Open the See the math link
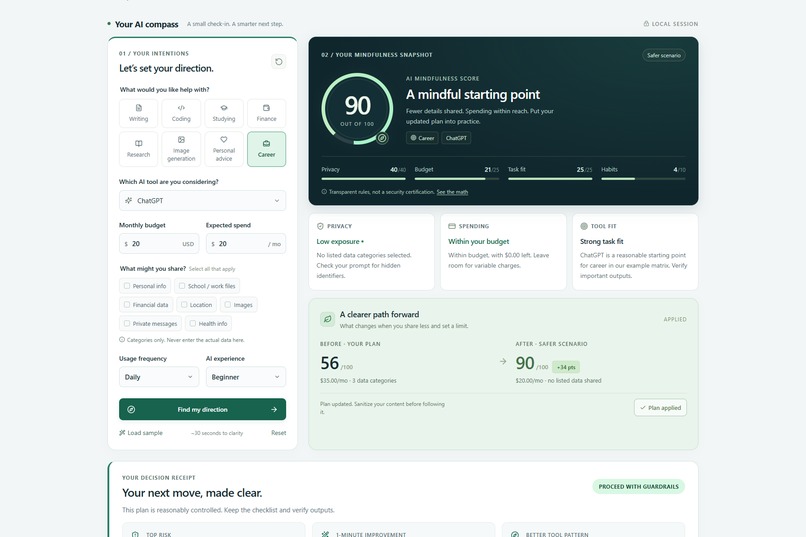Viewport: 806px width, 537px height. (x=452, y=192)
